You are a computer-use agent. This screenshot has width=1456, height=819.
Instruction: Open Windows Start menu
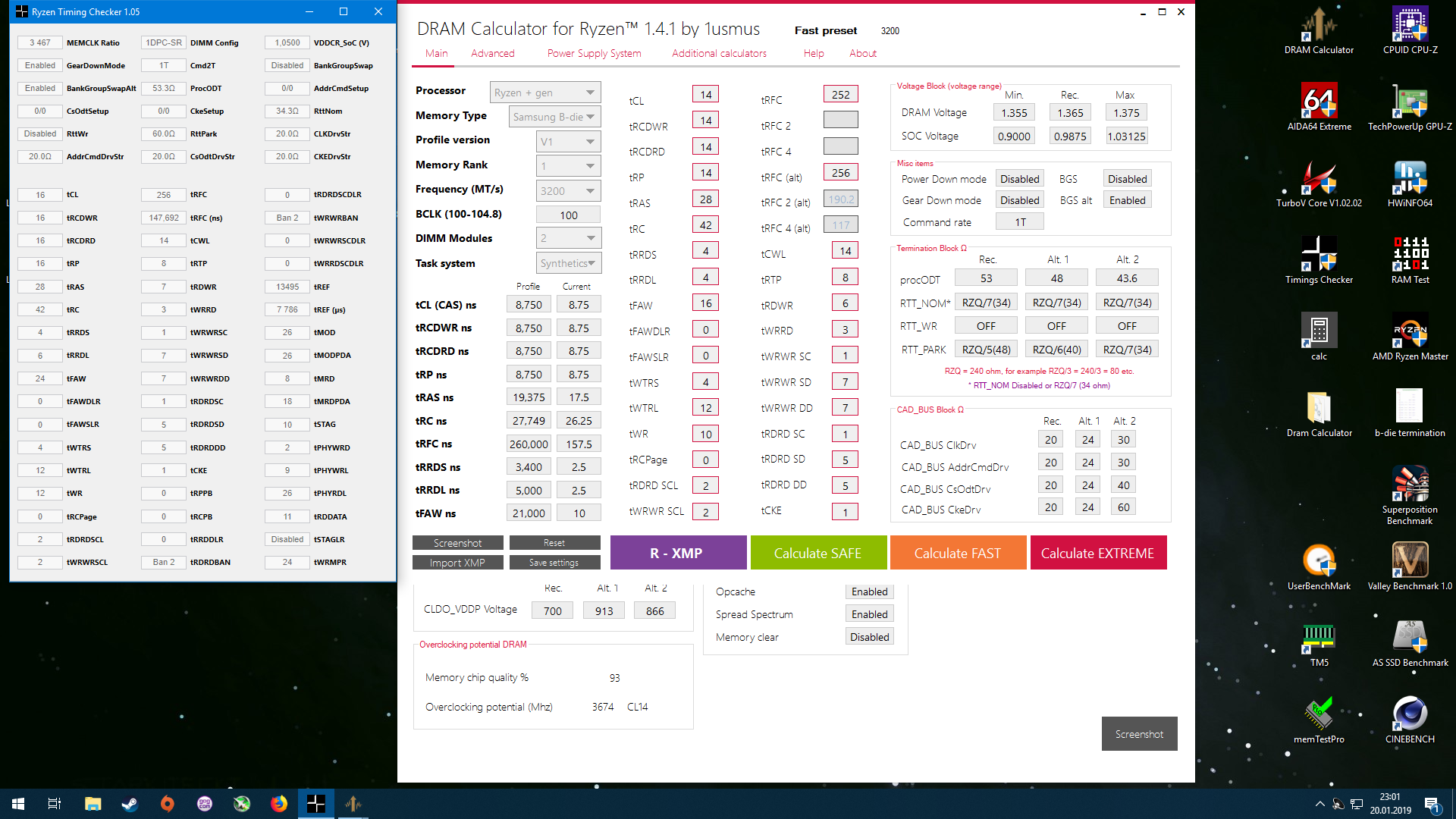click(x=18, y=804)
